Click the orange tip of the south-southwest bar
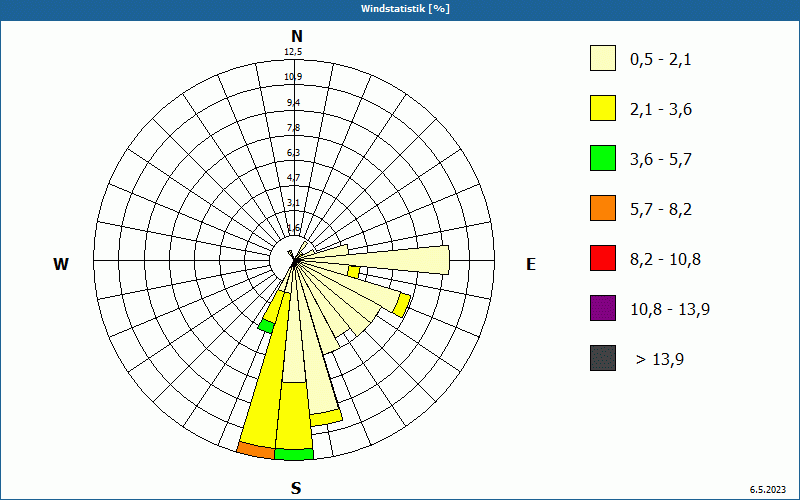Image resolution: width=800 pixels, height=500 pixels. (x=256, y=451)
